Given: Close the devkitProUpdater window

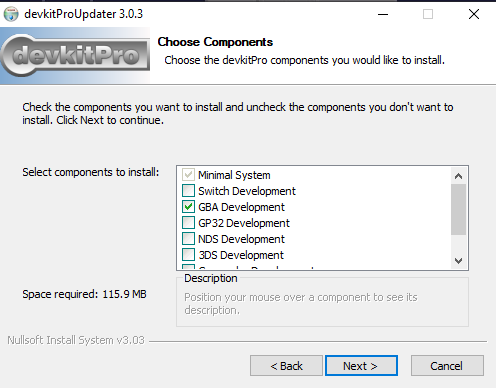Looking at the screenshot, I should (x=474, y=14).
